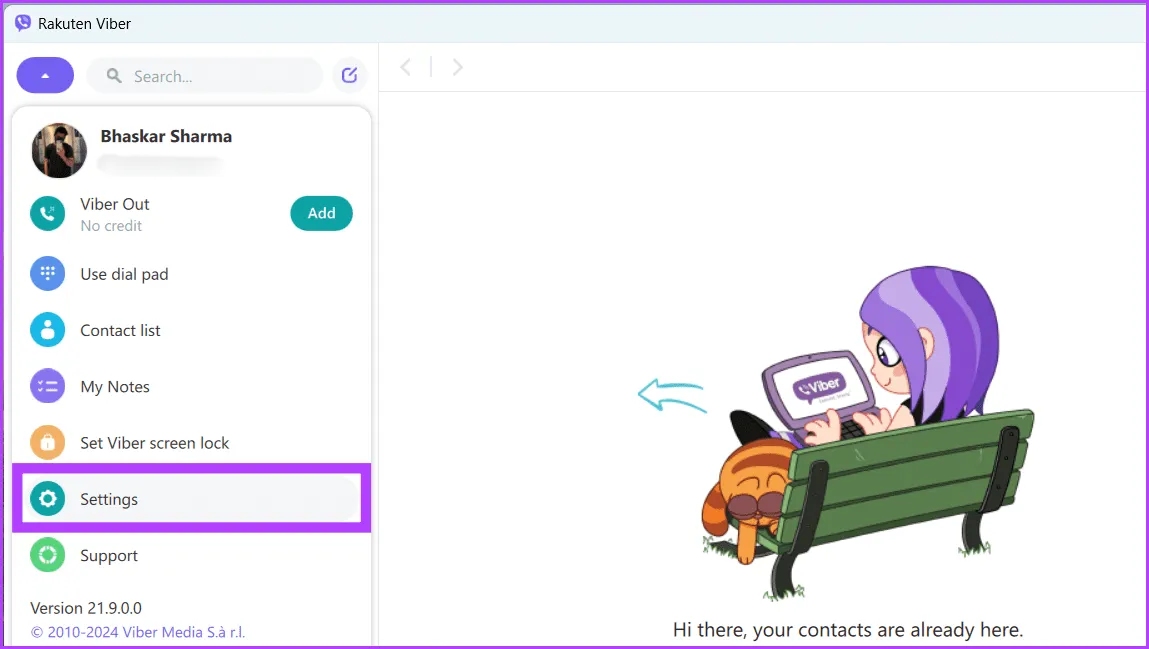Go forward with the right chevron arrow
The image size is (1149, 649).
[x=458, y=67]
